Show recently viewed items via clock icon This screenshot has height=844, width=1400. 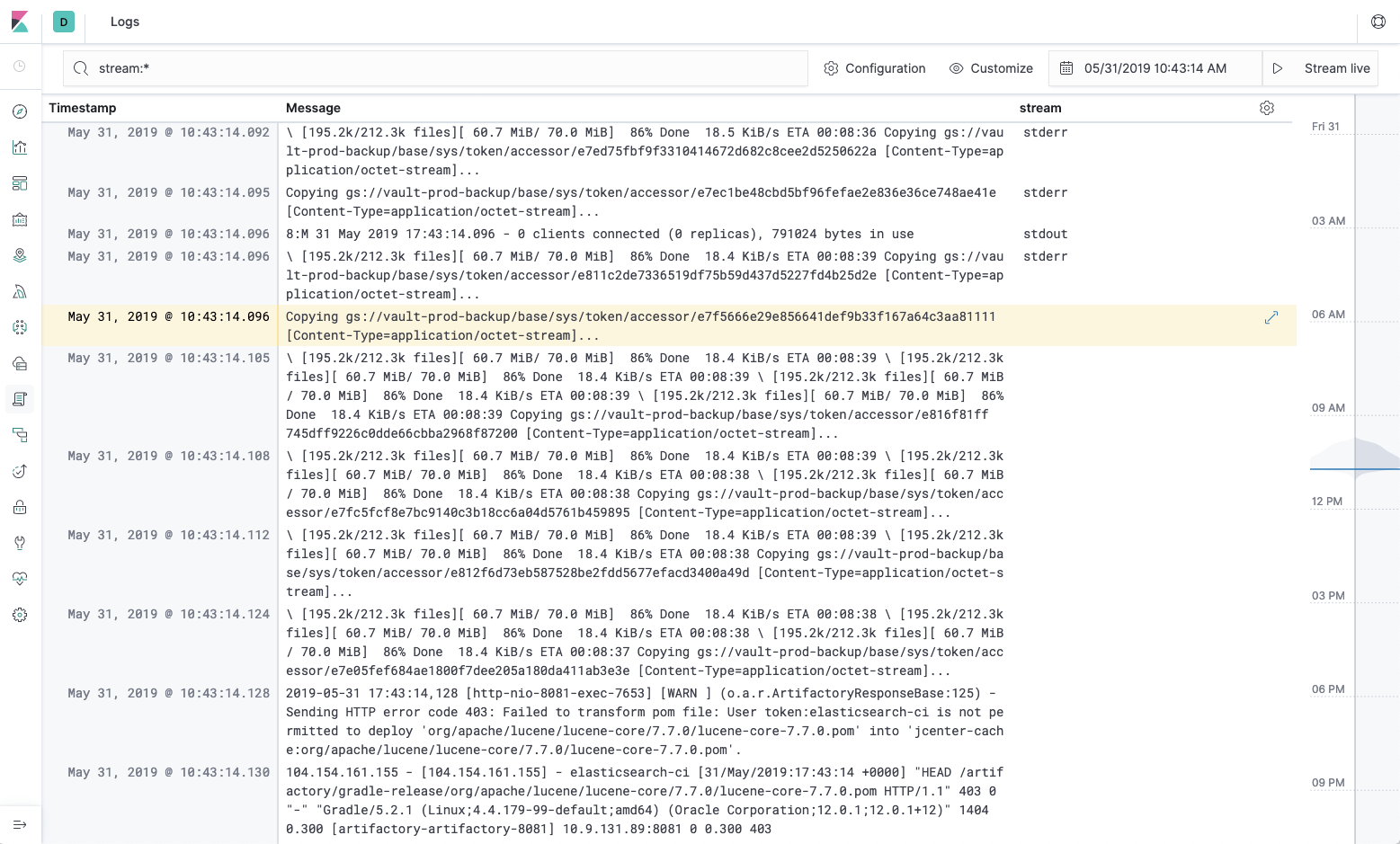[x=20, y=66]
